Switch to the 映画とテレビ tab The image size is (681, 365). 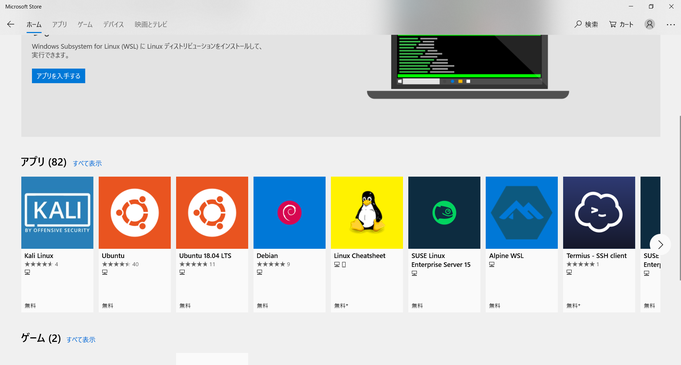(151, 24)
